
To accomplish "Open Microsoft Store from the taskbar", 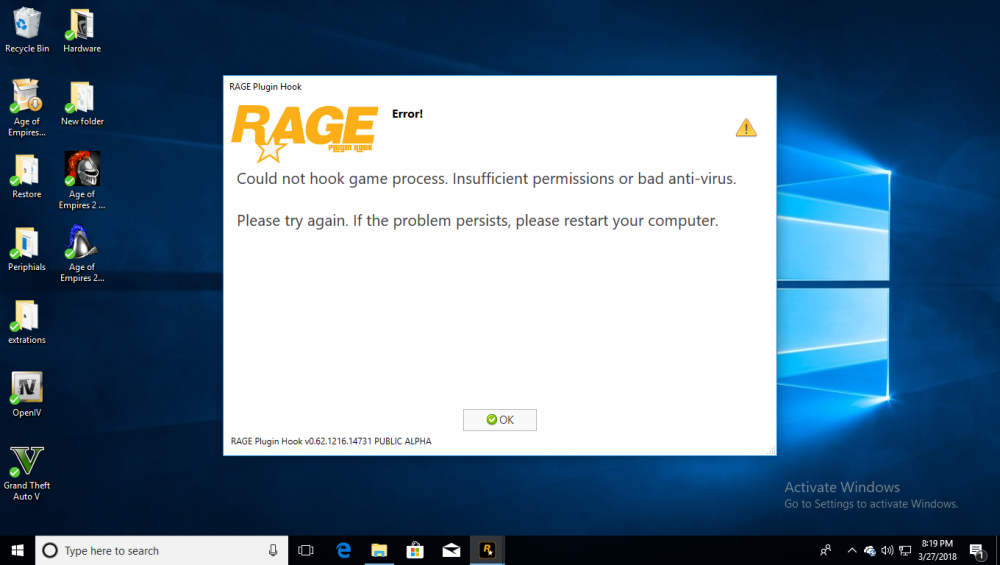I will pyautogui.click(x=415, y=550).
